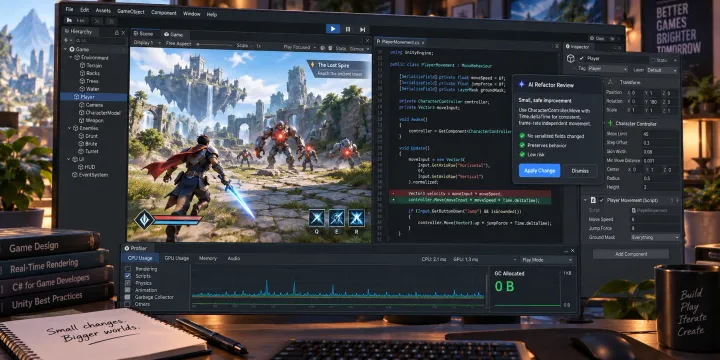Open the Ground Mask dropdown showing Everything

pyautogui.click(x=655, y=237)
